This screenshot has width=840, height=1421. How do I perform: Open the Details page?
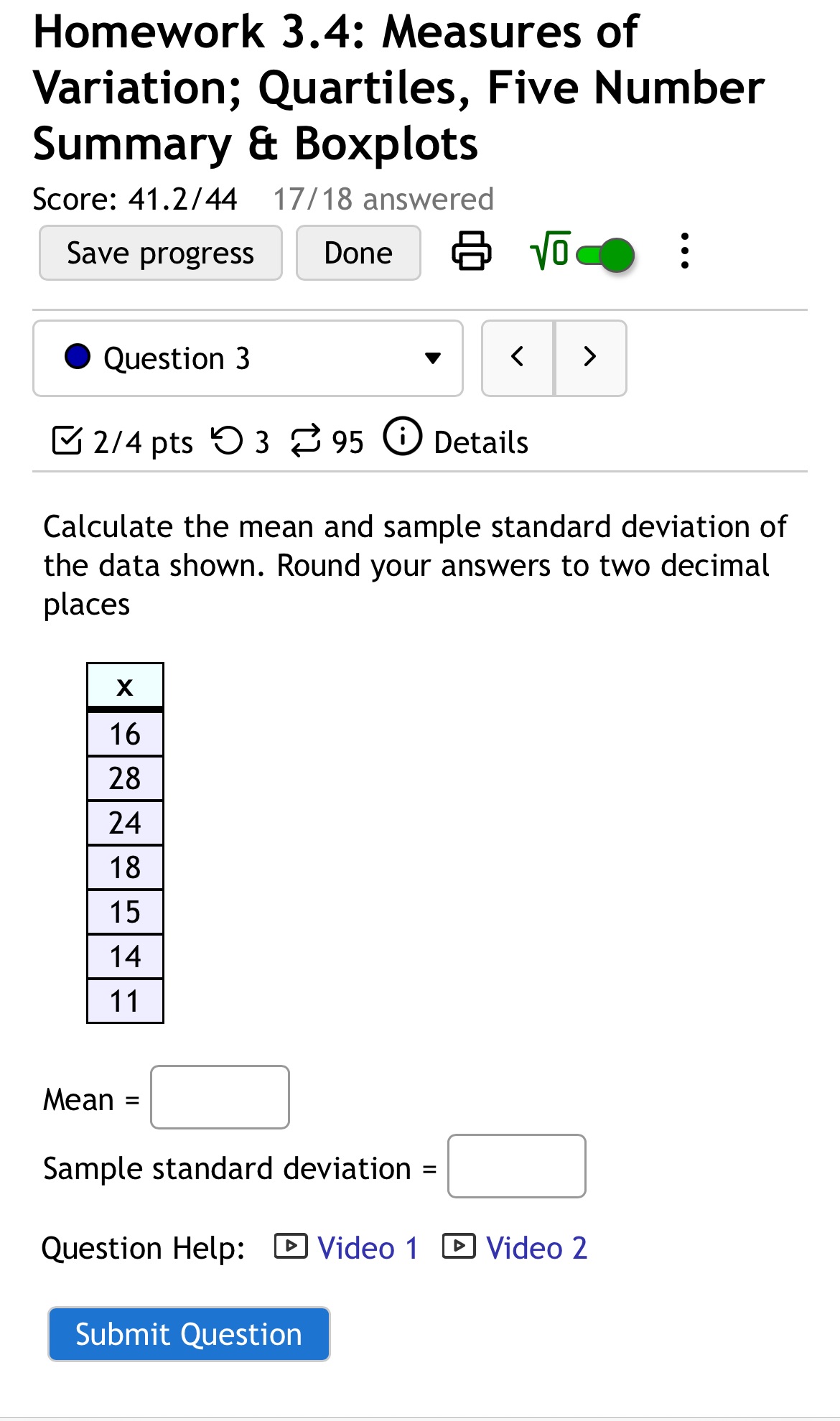pos(480,441)
